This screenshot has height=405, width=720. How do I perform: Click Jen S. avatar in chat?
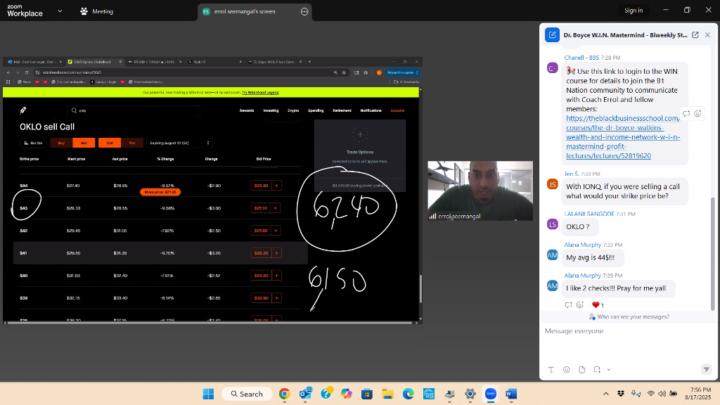coord(552,184)
